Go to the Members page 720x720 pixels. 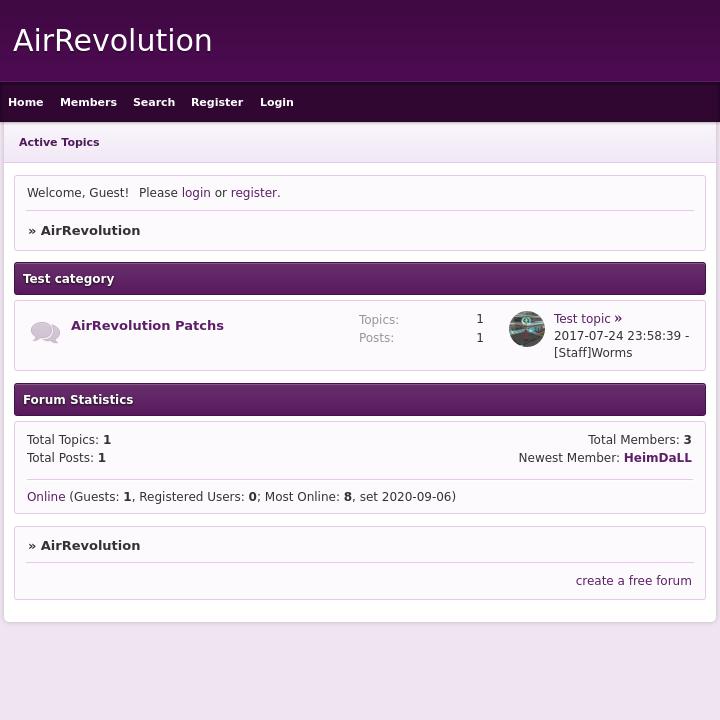[88, 102]
